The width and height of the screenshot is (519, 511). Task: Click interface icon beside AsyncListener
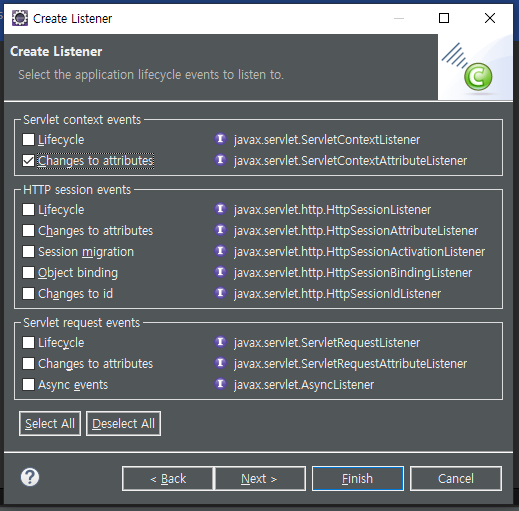220,384
